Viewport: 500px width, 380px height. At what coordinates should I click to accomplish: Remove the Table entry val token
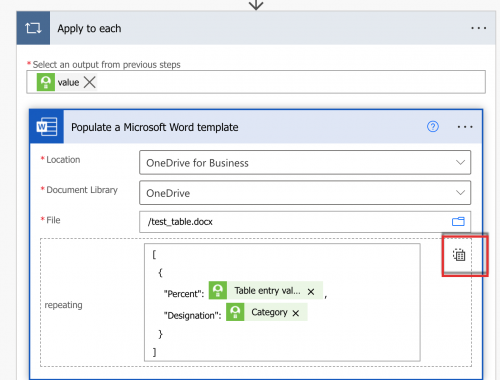tap(311, 292)
